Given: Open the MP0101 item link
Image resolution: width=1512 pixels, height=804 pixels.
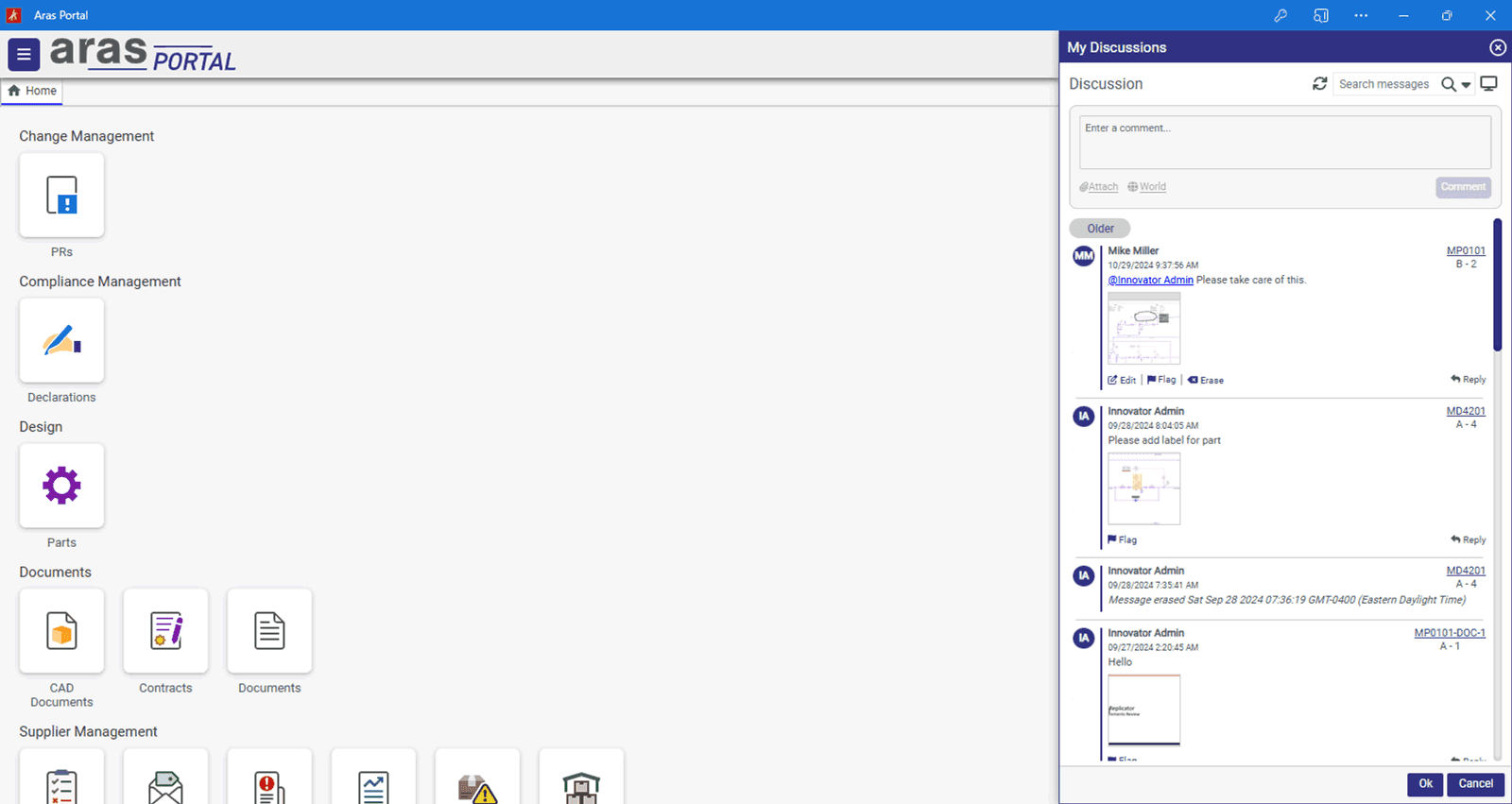Looking at the screenshot, I should click(x=1466, y=251).
